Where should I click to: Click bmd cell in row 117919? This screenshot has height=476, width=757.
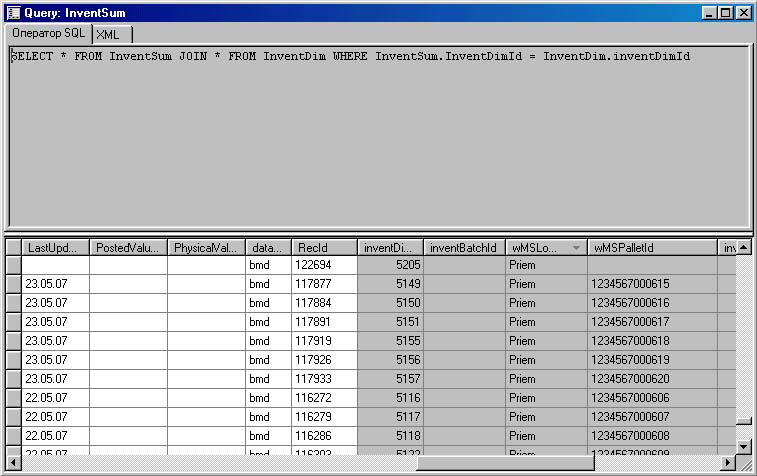[x=268, y=340]
